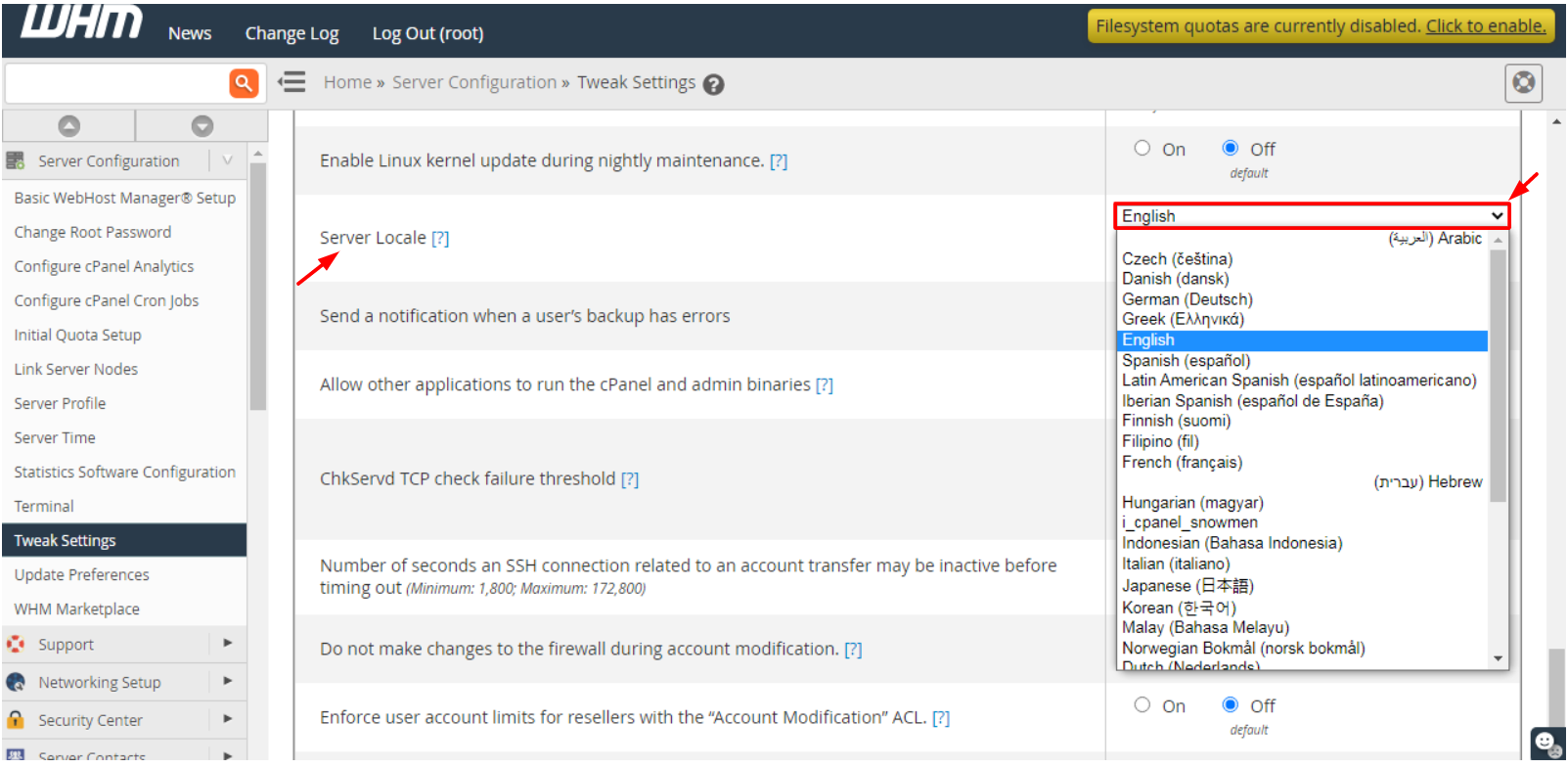This screenshot has height=768, width=1568.
Task: Open Statistics Software Configuration
Action: [x=125, y=472]
